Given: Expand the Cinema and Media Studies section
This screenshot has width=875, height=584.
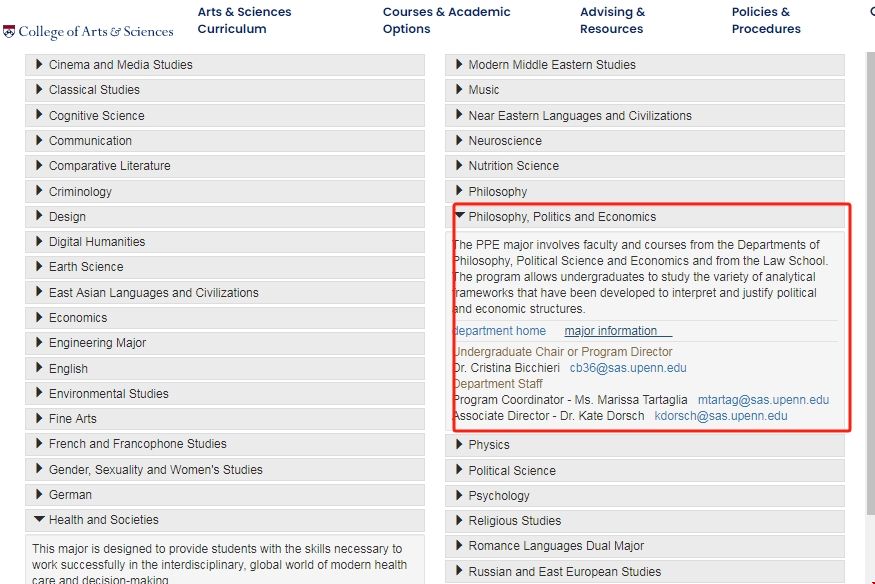Looking at the screenshot, I should (120, 65).
